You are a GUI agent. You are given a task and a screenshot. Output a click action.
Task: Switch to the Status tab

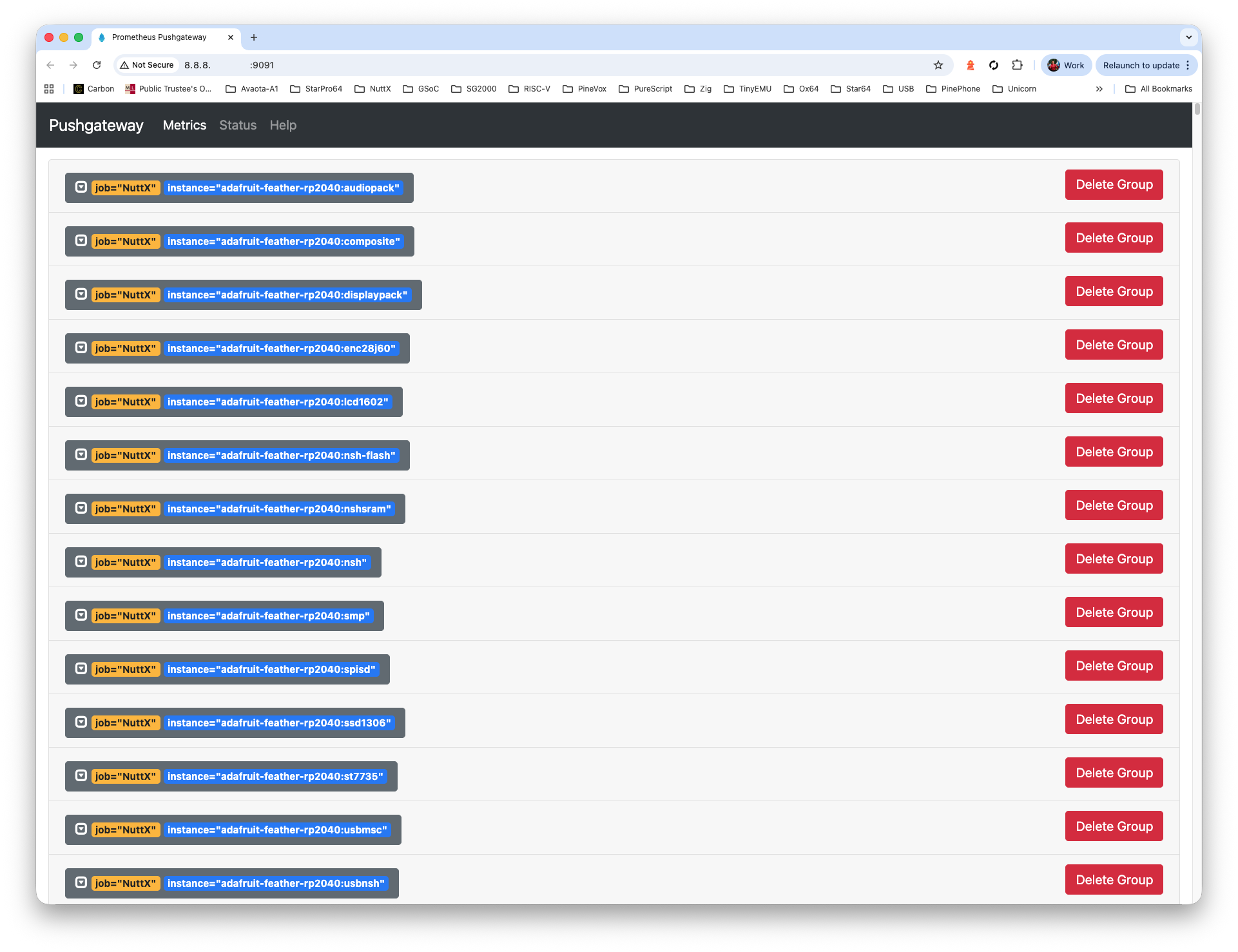238,125
